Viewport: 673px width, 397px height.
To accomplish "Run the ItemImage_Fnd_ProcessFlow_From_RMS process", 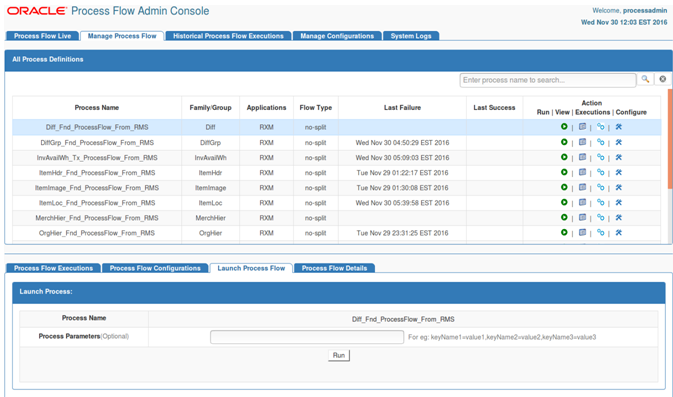I will tap(564, 187).
